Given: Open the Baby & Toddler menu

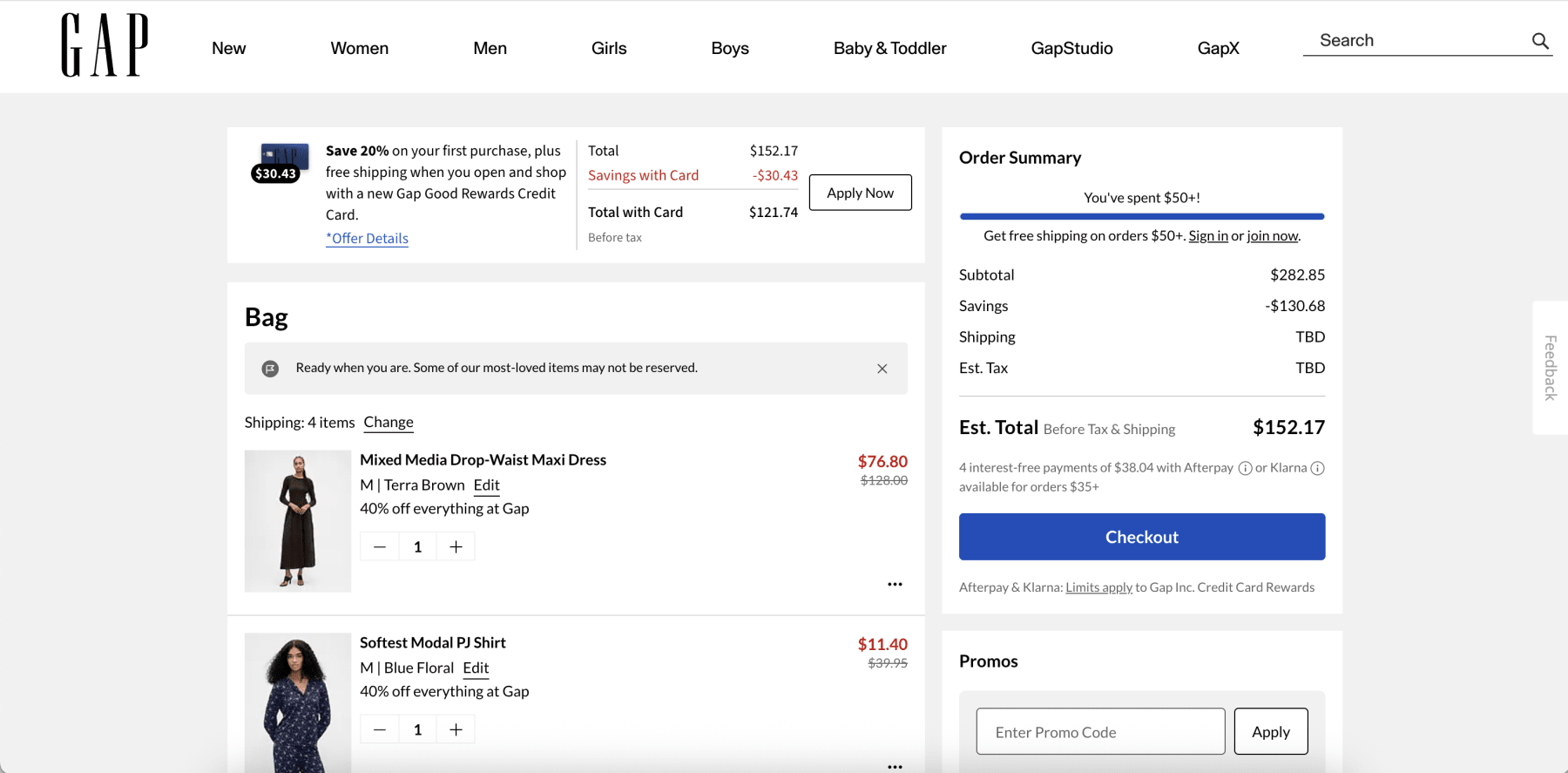Looking at the screenshot, I should [x=889, y=48].
